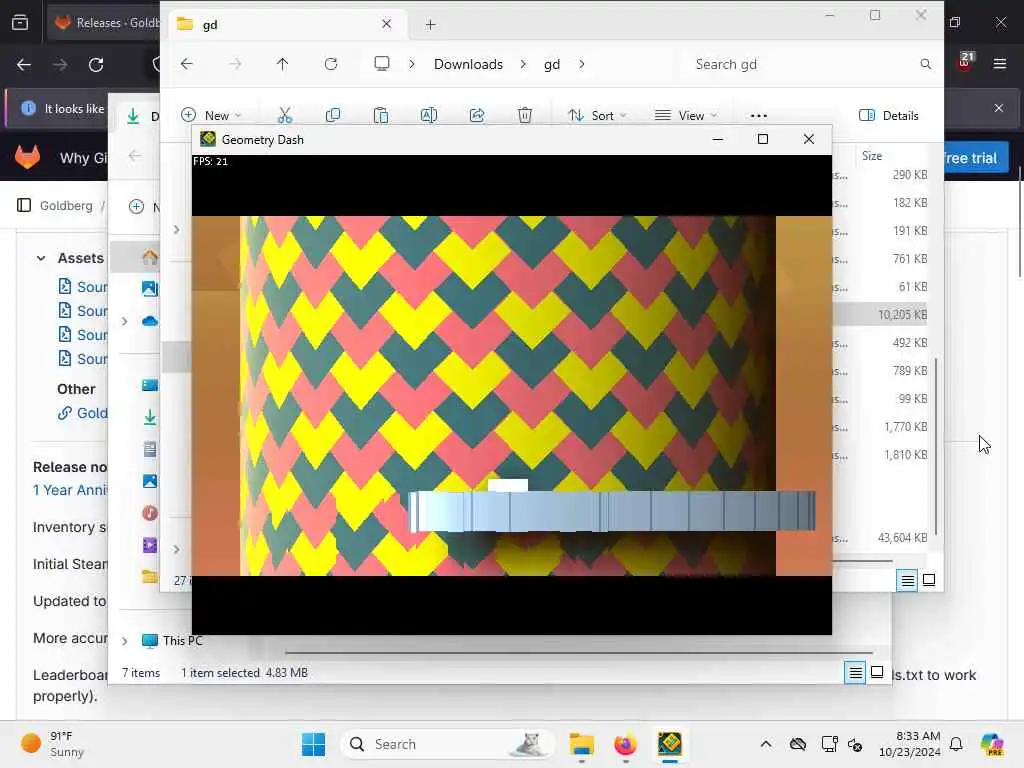Open the notifications bell in system tray

tap(956, 744)
